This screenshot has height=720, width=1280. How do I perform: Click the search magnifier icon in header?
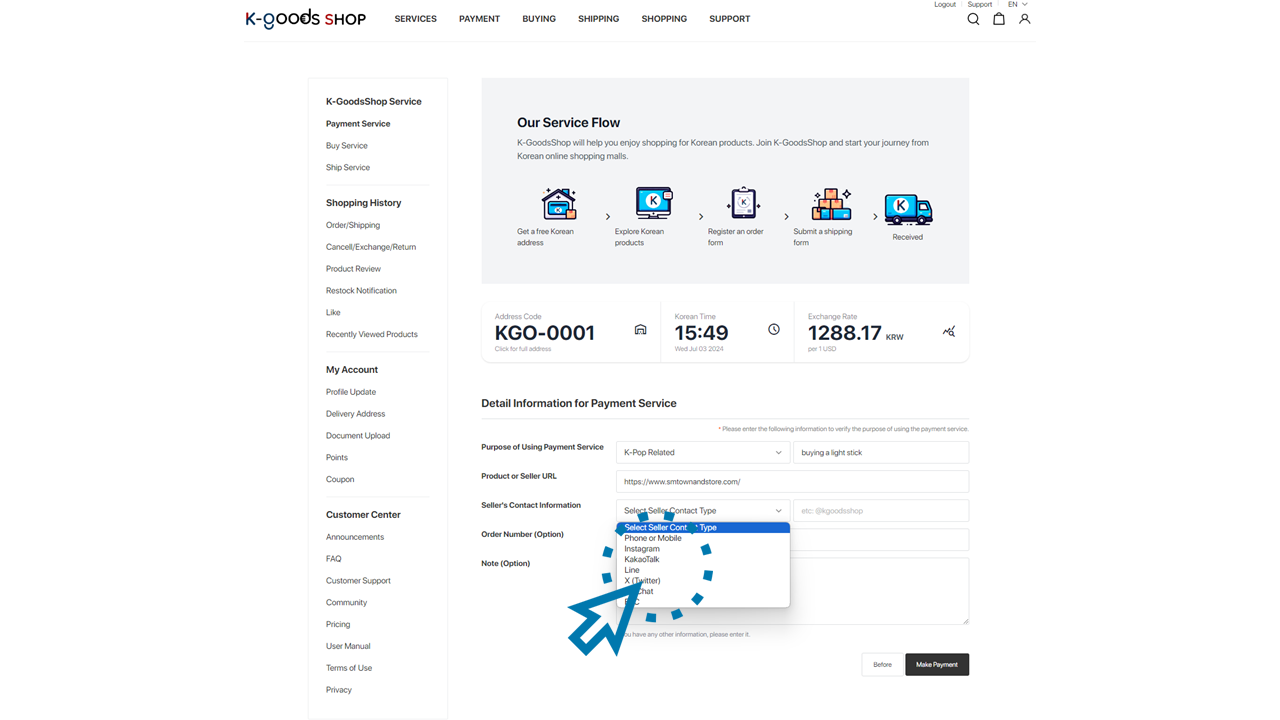[973, 19]
